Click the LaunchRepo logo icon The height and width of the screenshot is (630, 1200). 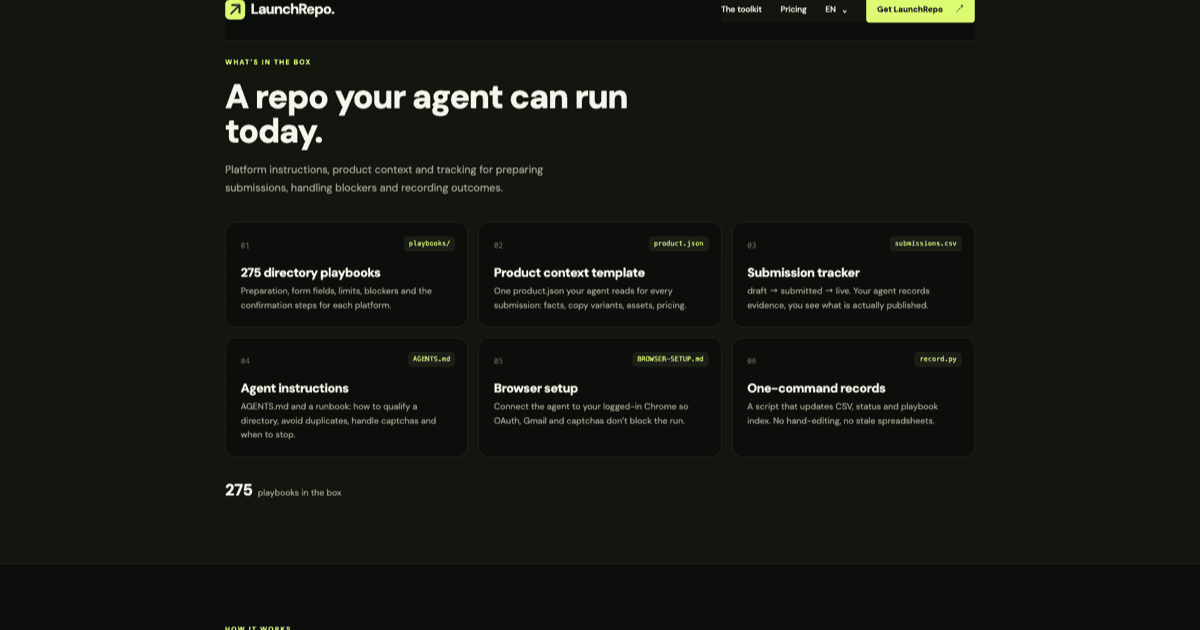pyautogui.click(x=235, y=9)
